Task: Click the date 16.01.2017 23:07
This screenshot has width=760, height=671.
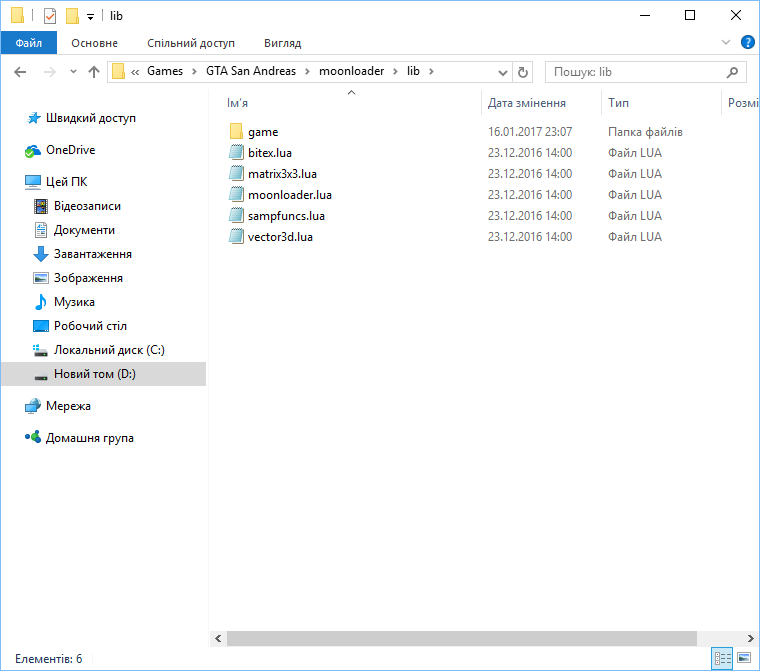Action: [x=530, y=132]
